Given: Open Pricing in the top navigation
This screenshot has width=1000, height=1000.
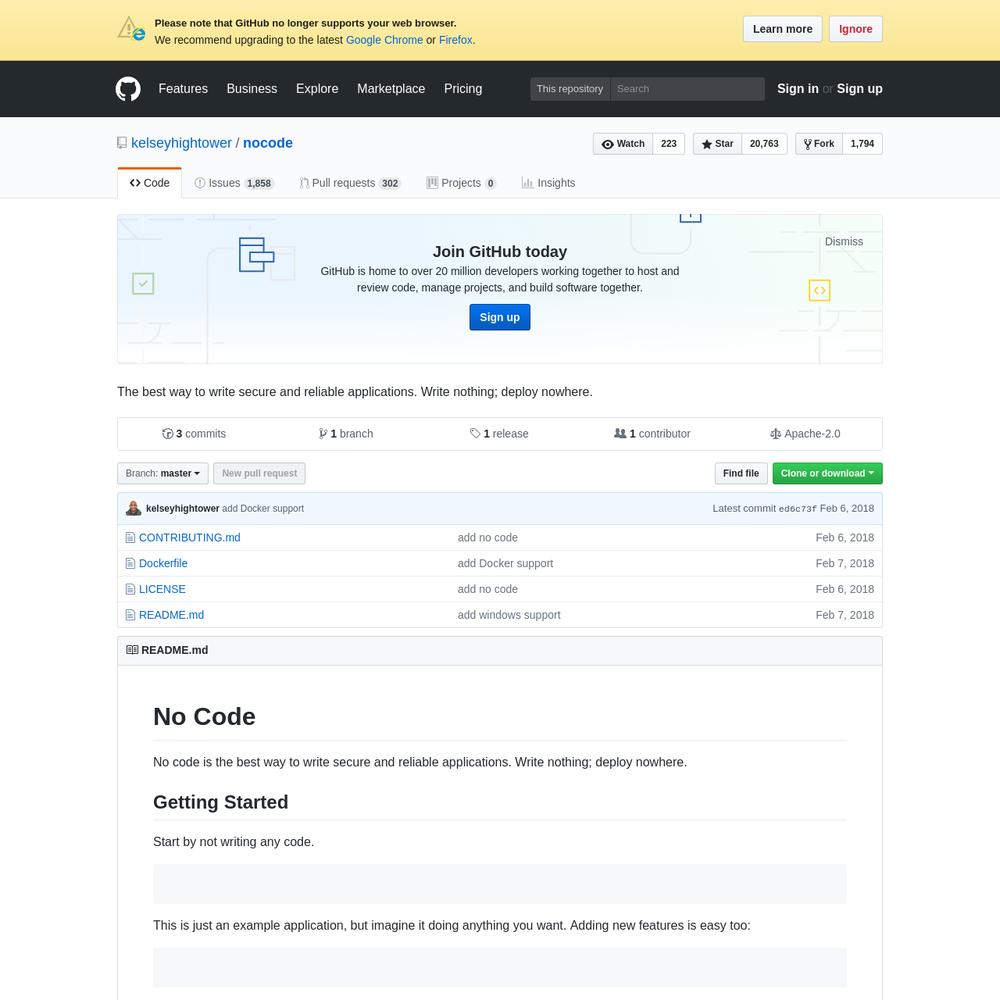Looking at the screenshot, I should click(463, 89).
